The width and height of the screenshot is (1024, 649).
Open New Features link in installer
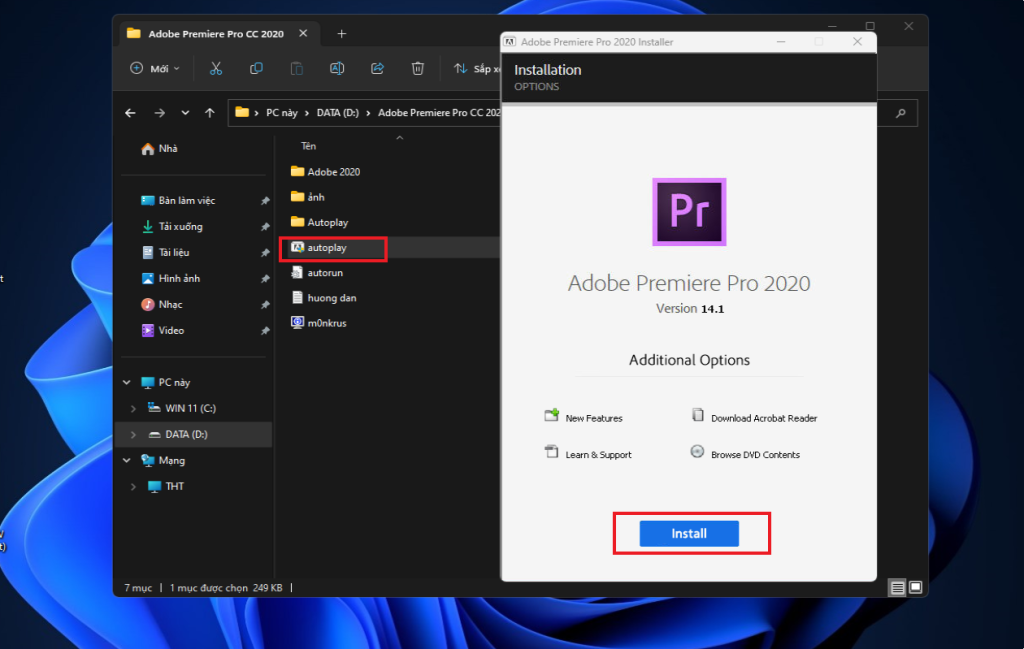[583, 417]
